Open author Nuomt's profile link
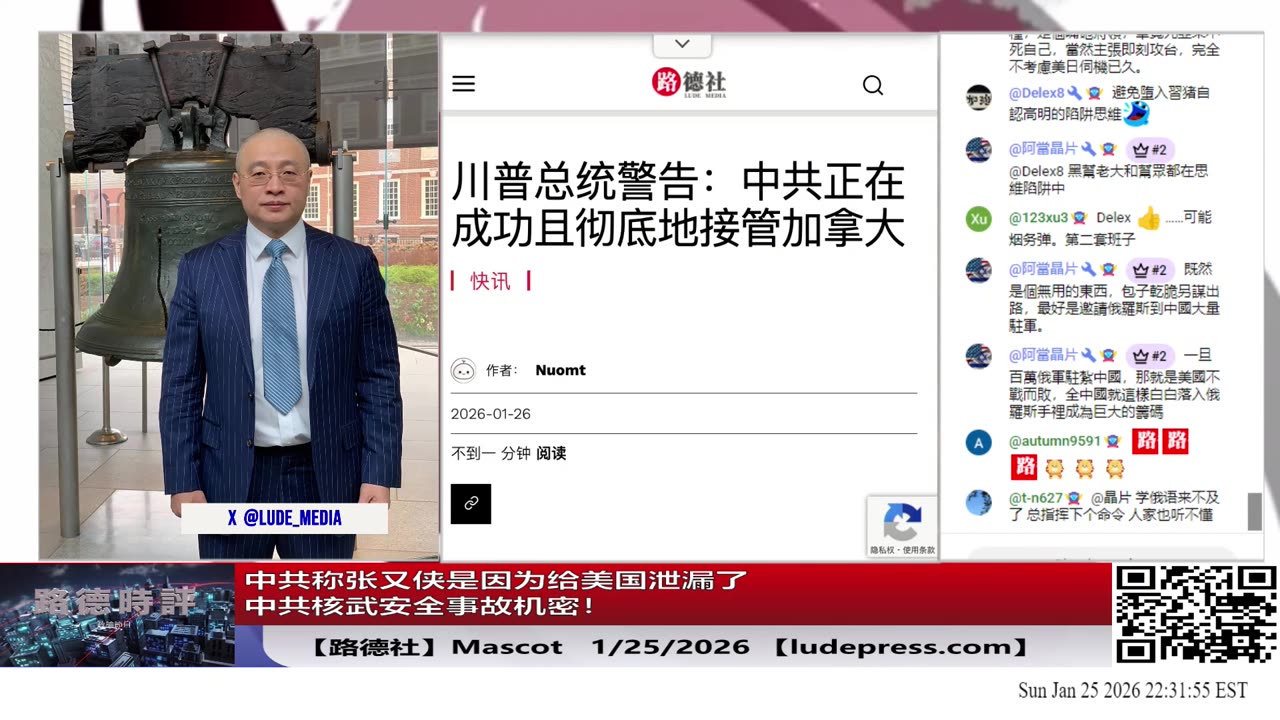The width and height of the screenshot is (1280, 720). (560, 370)
